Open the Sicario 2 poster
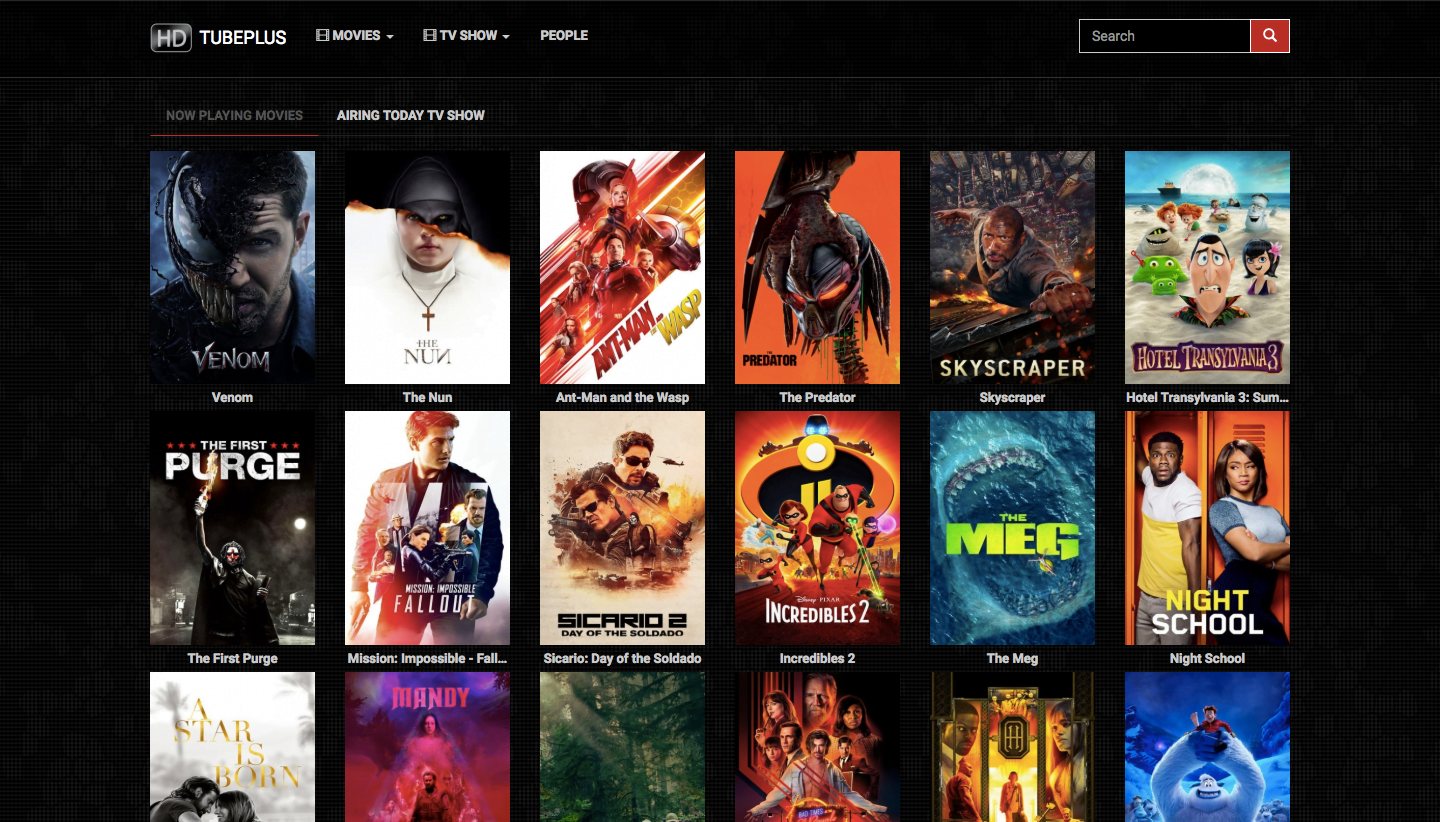The width and height of the screenshot is (1440, 822). [x=622, y=528]
